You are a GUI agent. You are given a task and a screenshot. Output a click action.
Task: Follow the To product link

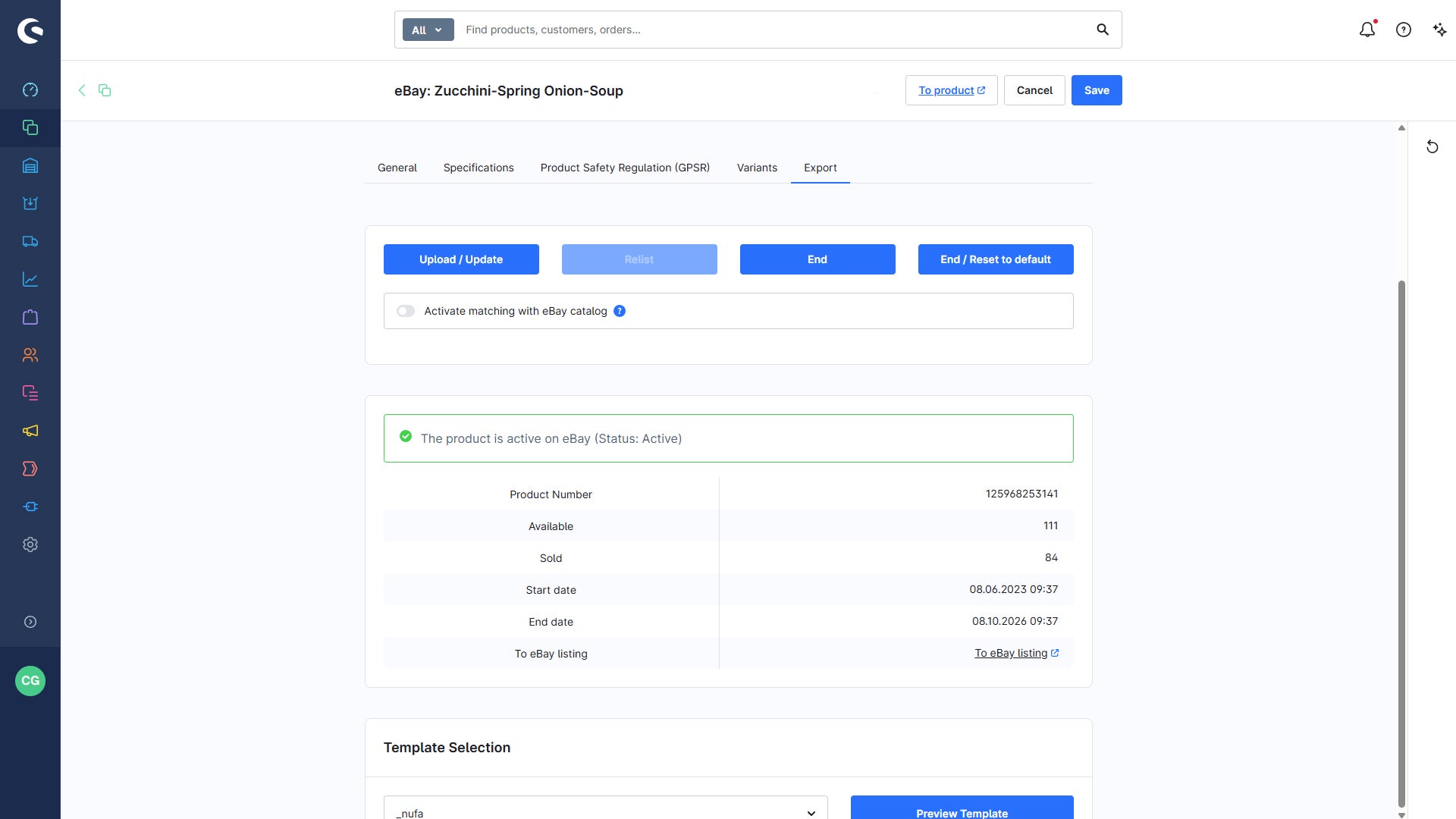tap(952, 90)
